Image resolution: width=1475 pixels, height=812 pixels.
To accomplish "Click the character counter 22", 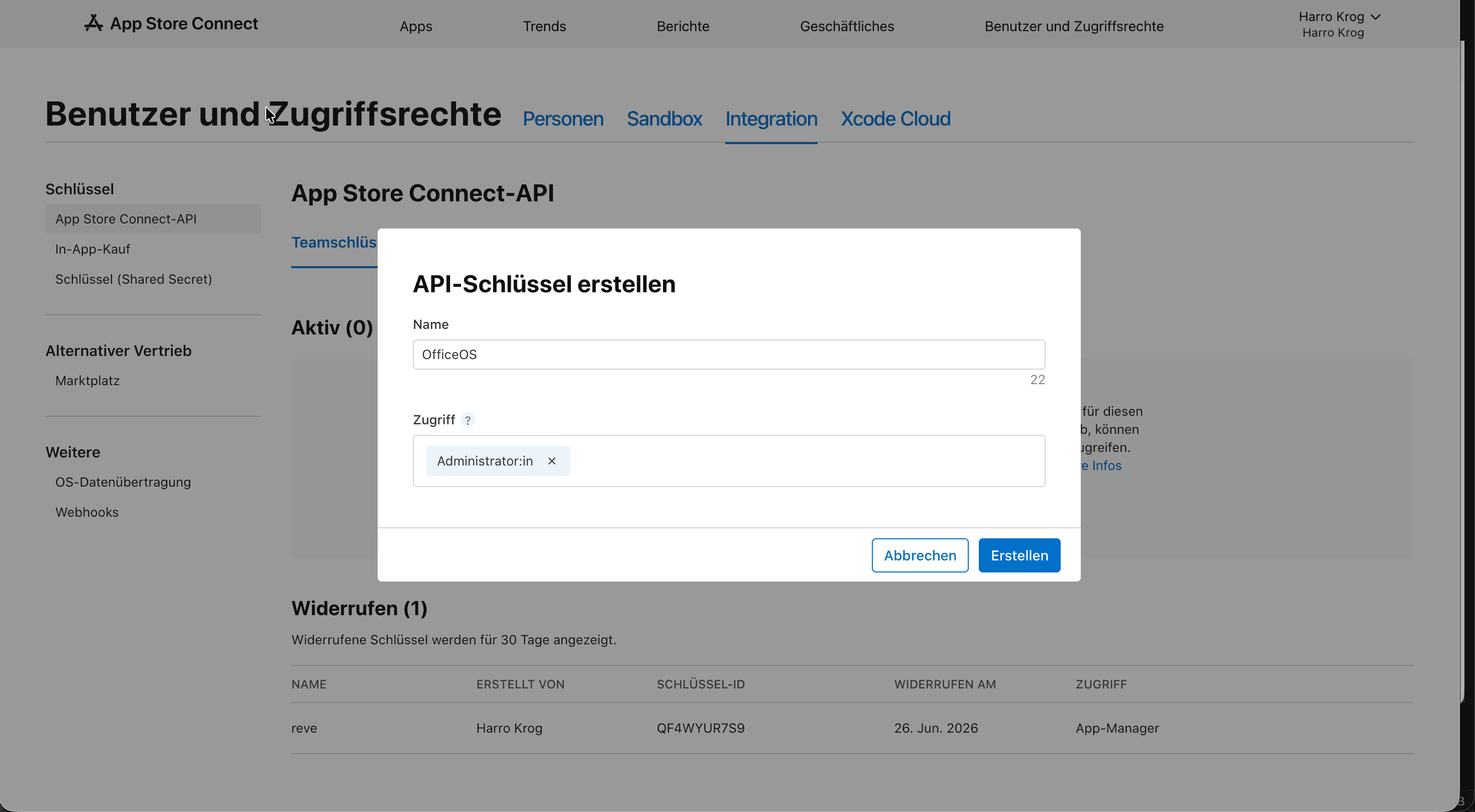I will [1037, 380].
